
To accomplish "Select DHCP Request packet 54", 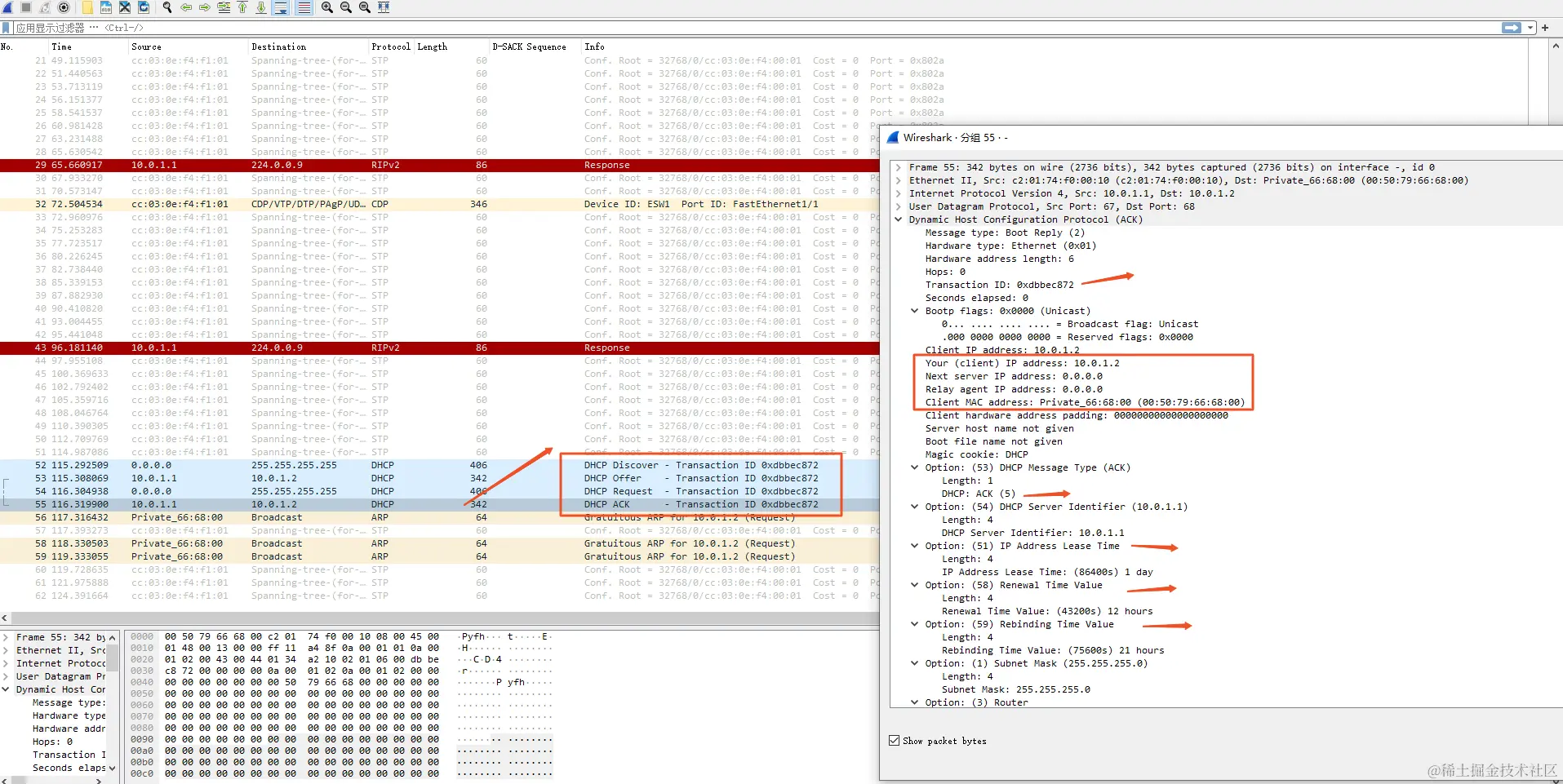I will [439, 491].
